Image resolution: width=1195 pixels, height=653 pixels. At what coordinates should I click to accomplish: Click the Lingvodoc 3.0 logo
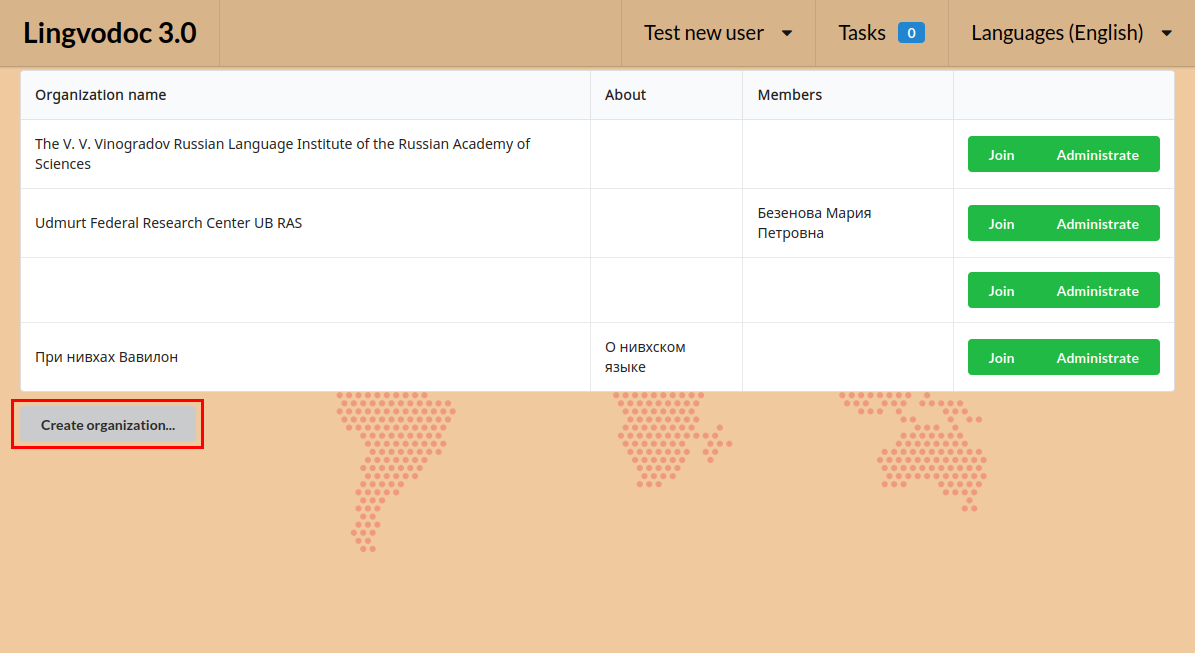[110, 32]
